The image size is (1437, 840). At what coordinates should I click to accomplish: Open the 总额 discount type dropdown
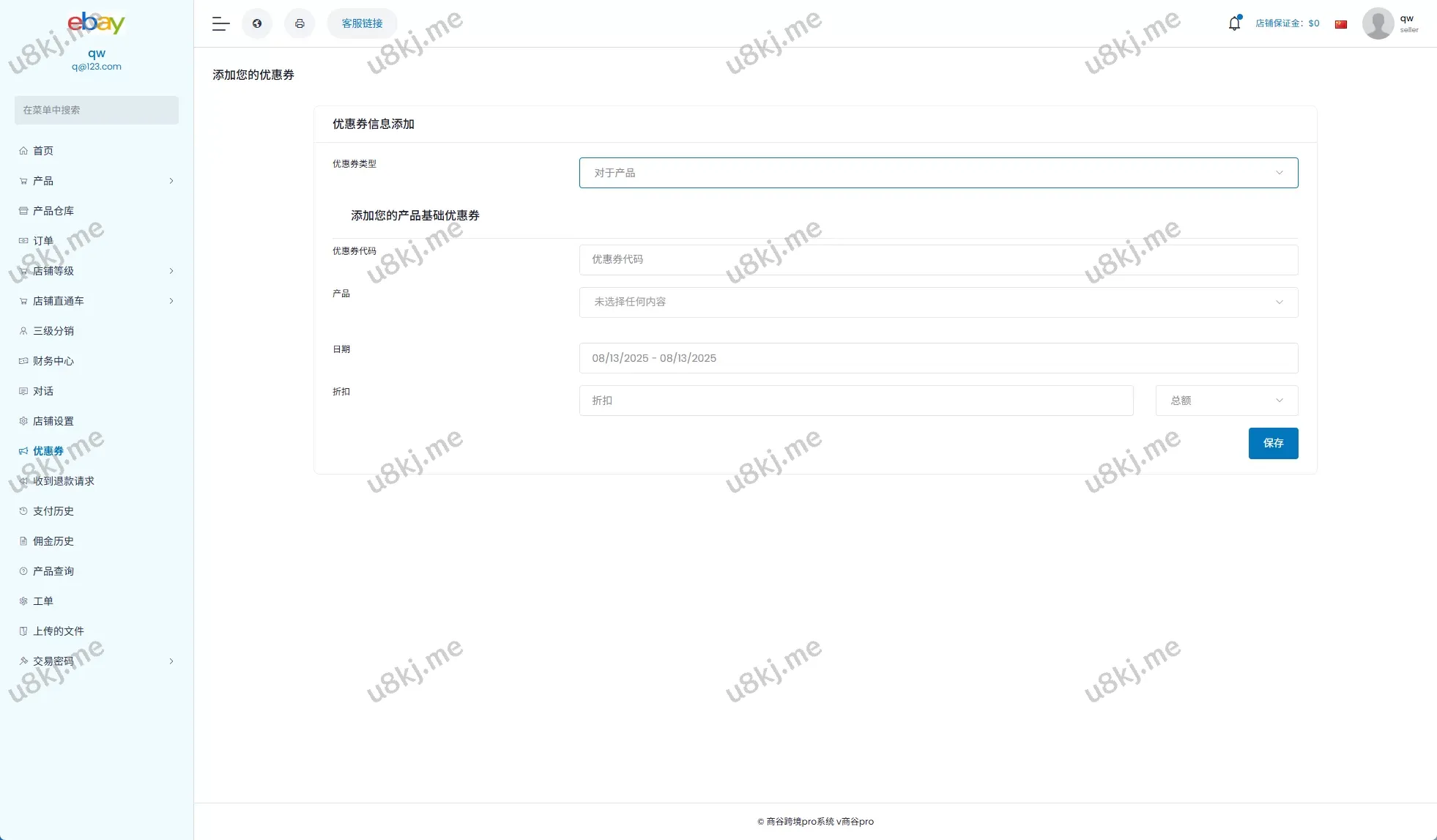1226,401
